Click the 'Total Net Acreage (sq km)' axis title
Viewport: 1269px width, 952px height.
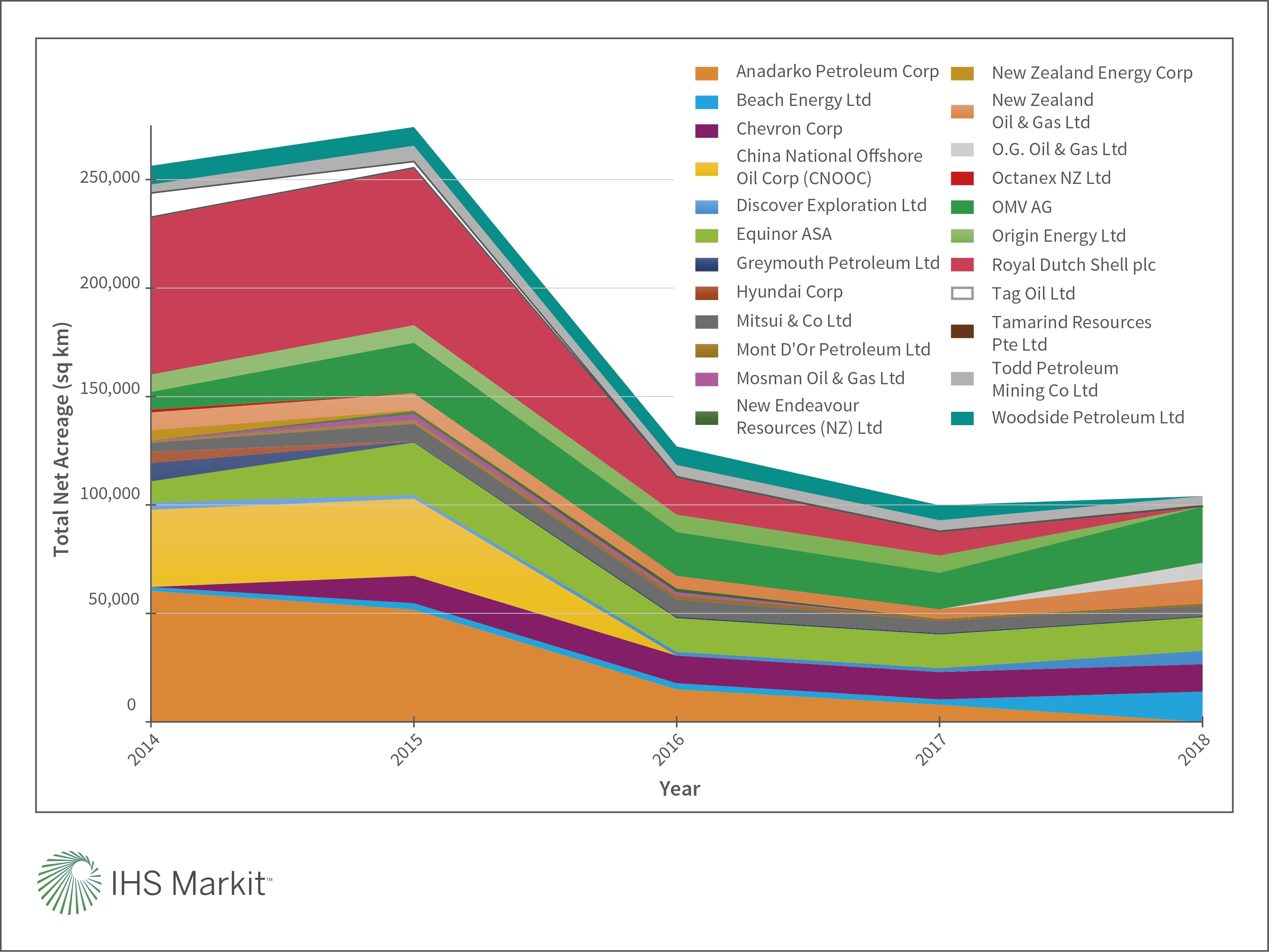coord(62,439)
